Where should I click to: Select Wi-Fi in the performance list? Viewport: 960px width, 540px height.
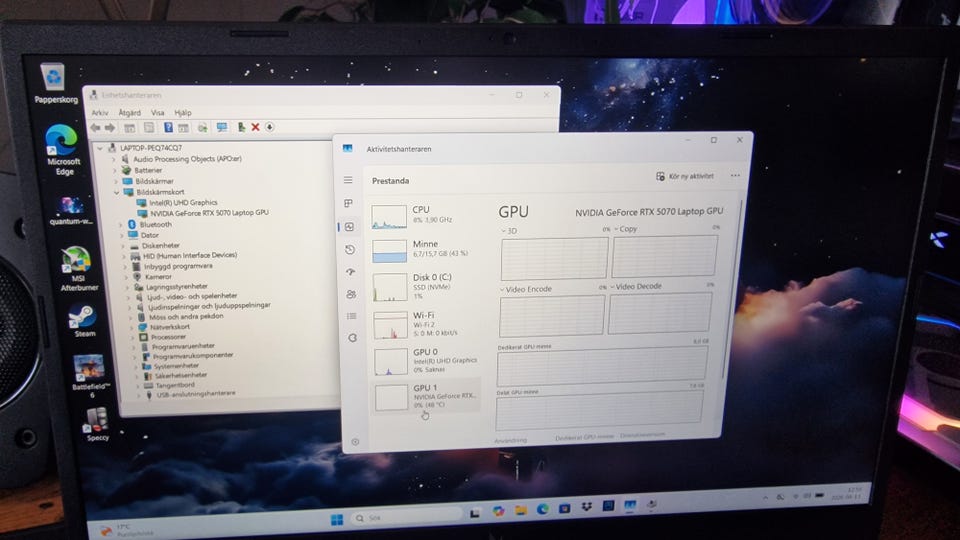pyautogui.click(x=427, y=324)
